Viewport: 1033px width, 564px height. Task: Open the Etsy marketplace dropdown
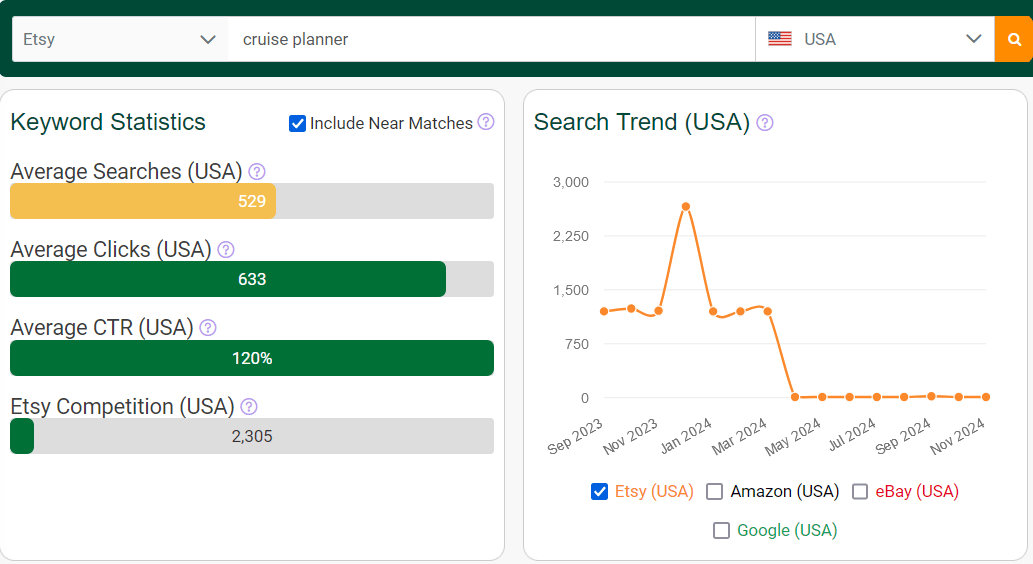(120, 40)
